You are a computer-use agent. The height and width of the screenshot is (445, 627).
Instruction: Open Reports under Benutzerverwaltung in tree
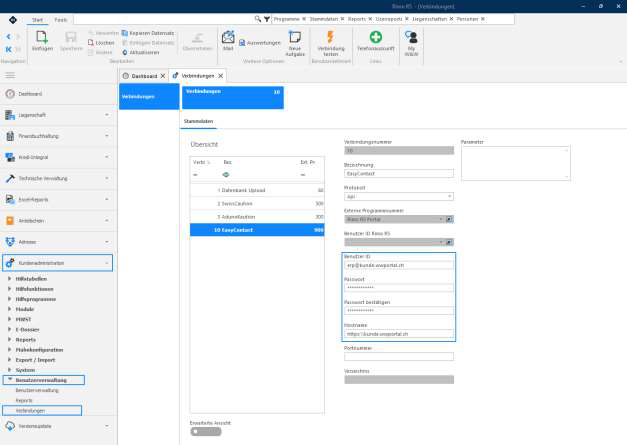pos(24,400)
